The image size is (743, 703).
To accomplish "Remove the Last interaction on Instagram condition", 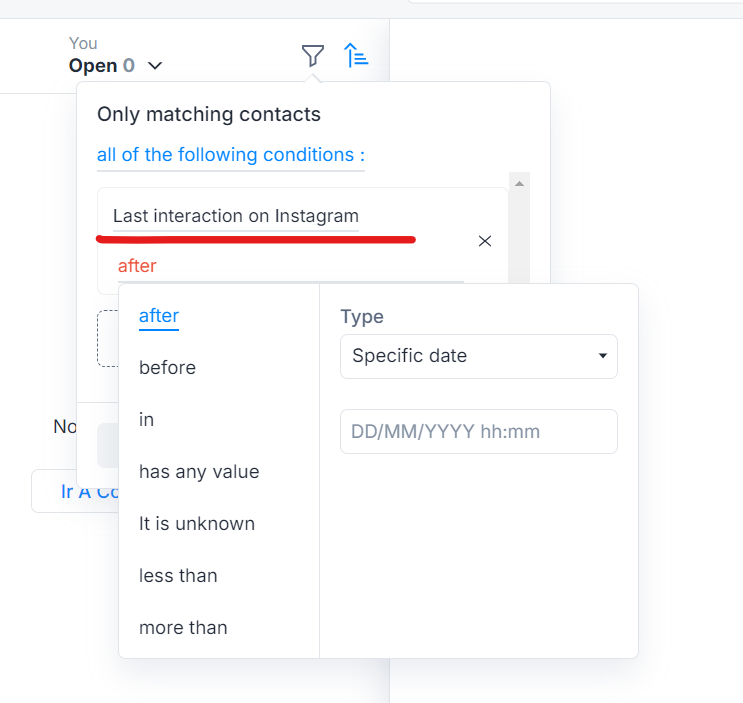I will click(485, 241).
